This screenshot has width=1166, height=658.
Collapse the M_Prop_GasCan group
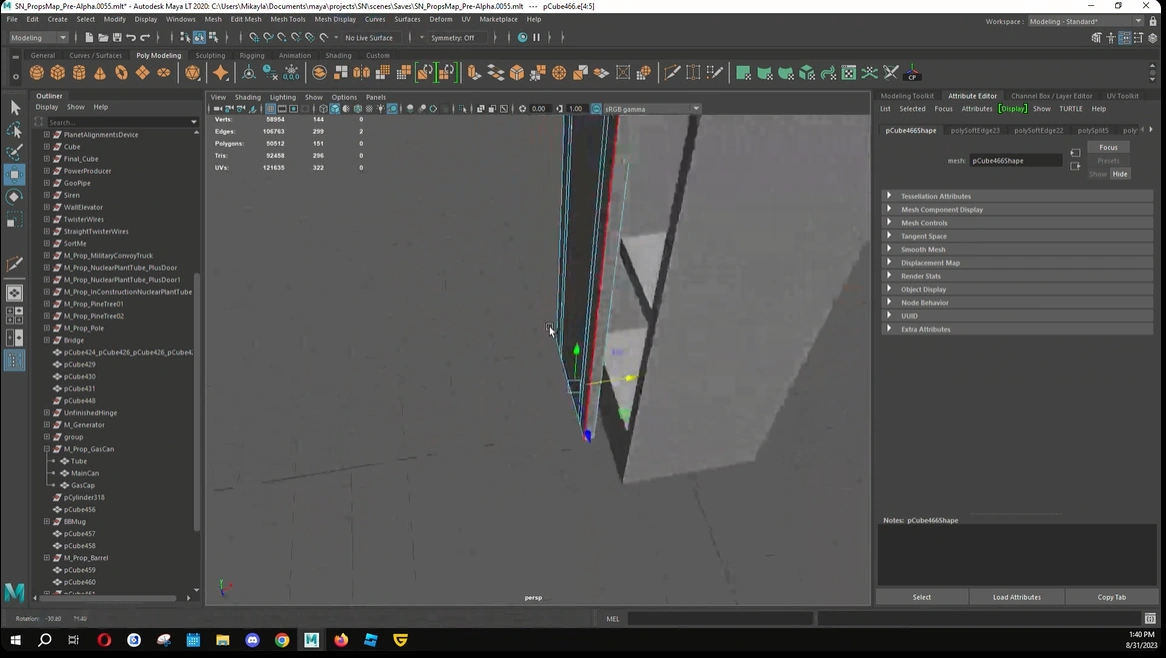click(46, 449)
